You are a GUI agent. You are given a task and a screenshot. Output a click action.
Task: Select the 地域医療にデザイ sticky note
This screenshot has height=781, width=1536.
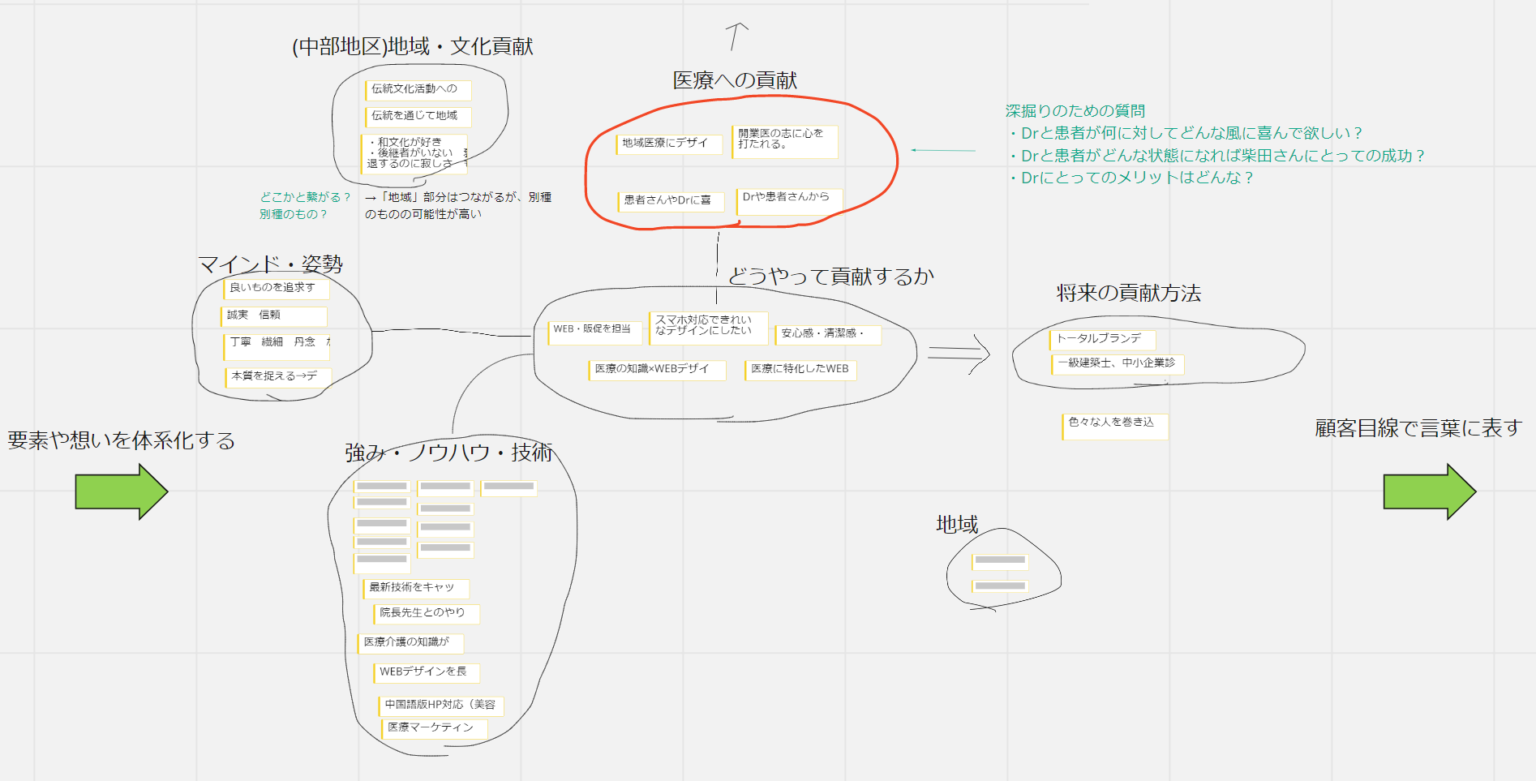668,144
